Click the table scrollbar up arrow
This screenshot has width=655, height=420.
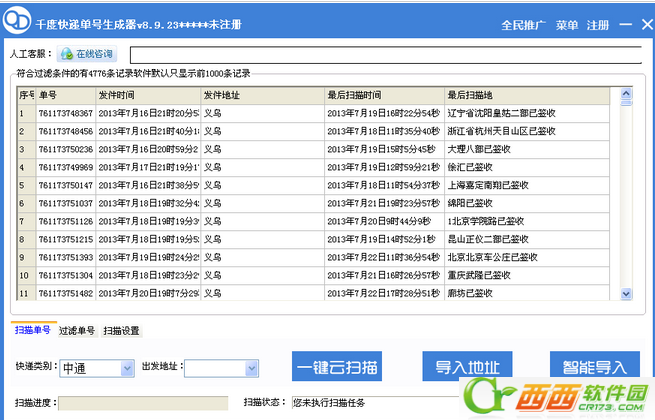[x=626, y=94]
